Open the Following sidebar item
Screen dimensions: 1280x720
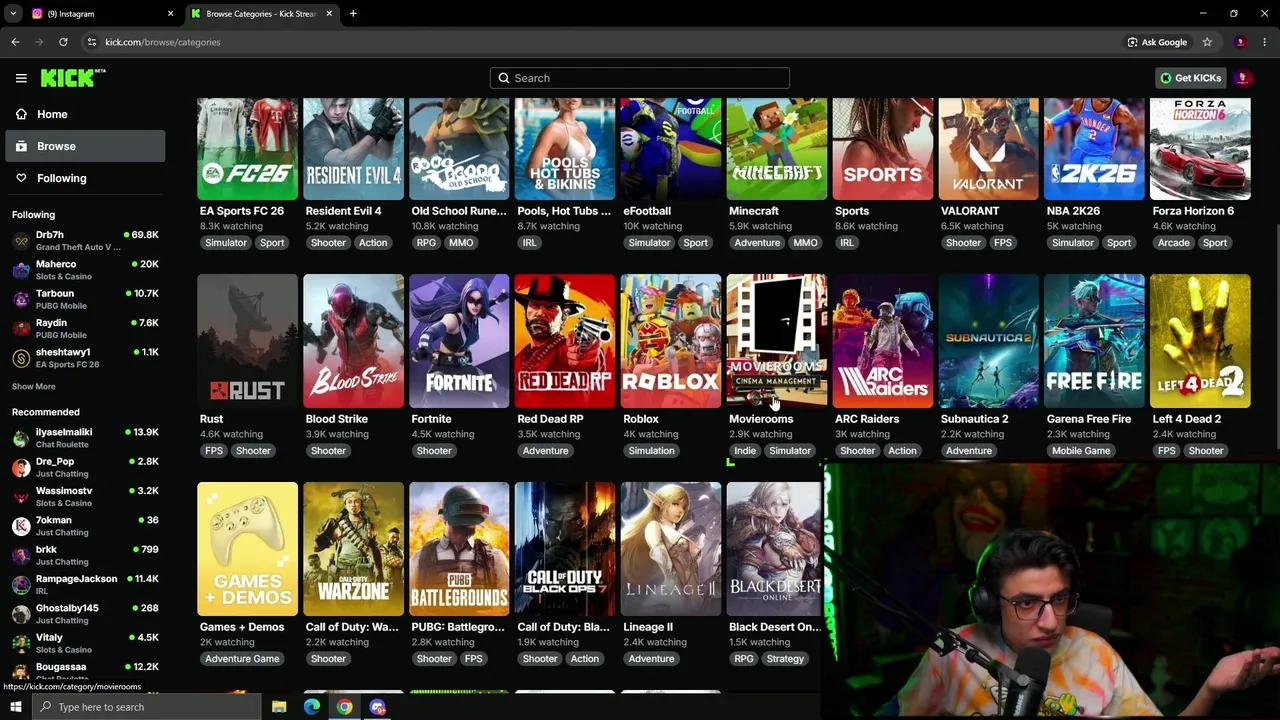point(85,178)
